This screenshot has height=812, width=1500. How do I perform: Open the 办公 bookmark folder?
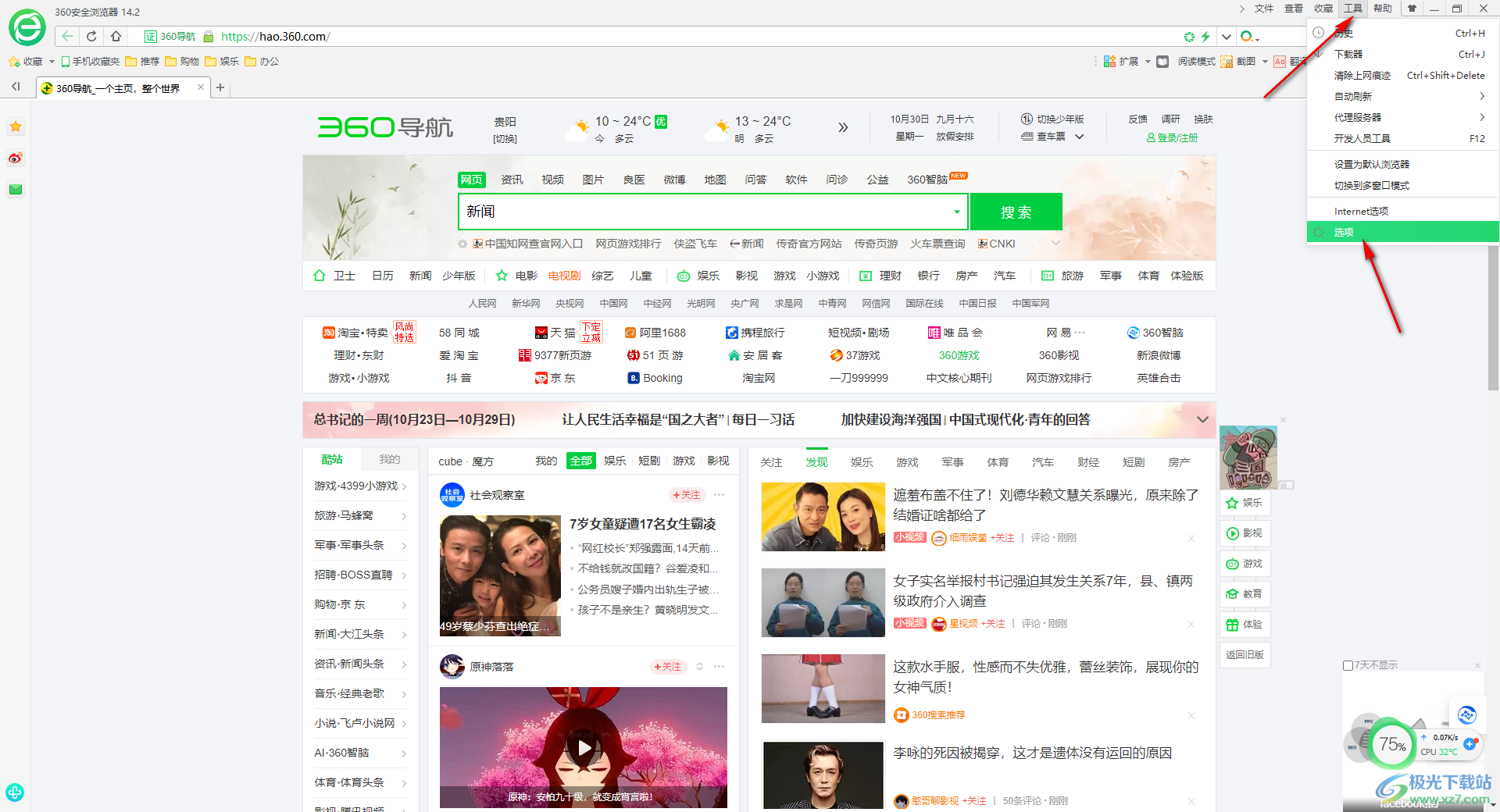(262, 62)
